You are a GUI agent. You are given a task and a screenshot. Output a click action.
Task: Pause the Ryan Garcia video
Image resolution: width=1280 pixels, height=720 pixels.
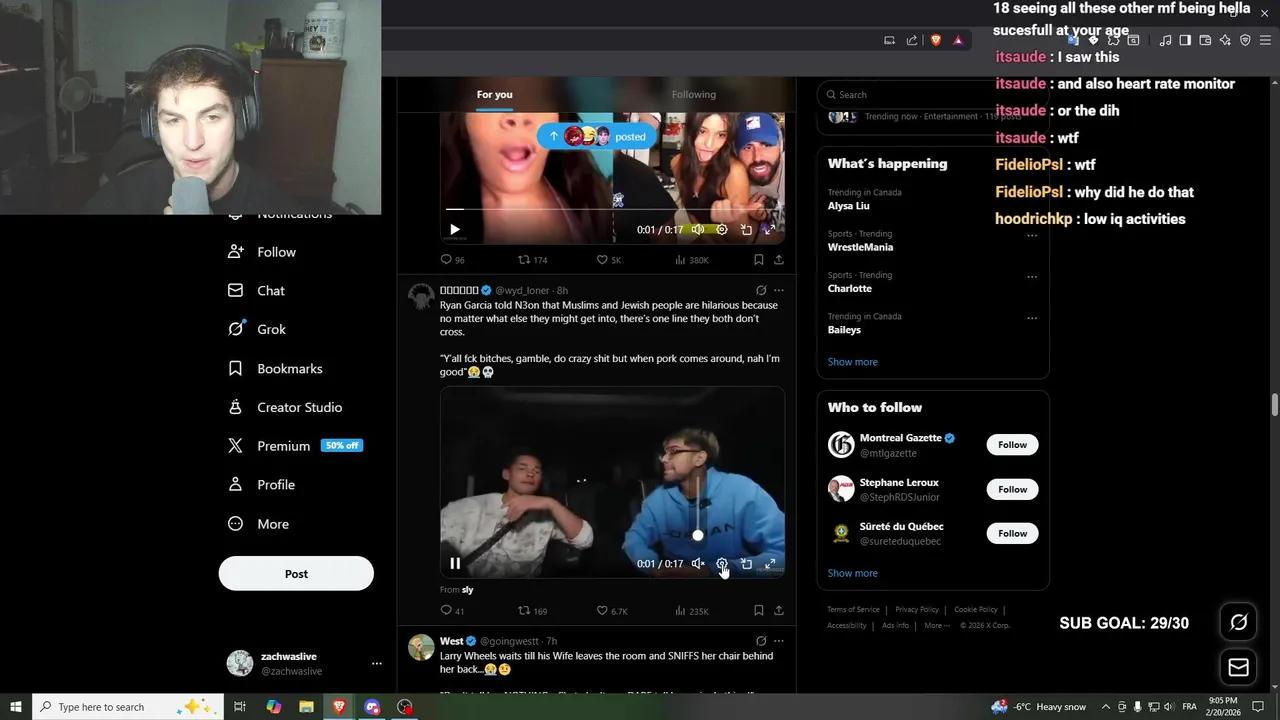tap(455, 564)
